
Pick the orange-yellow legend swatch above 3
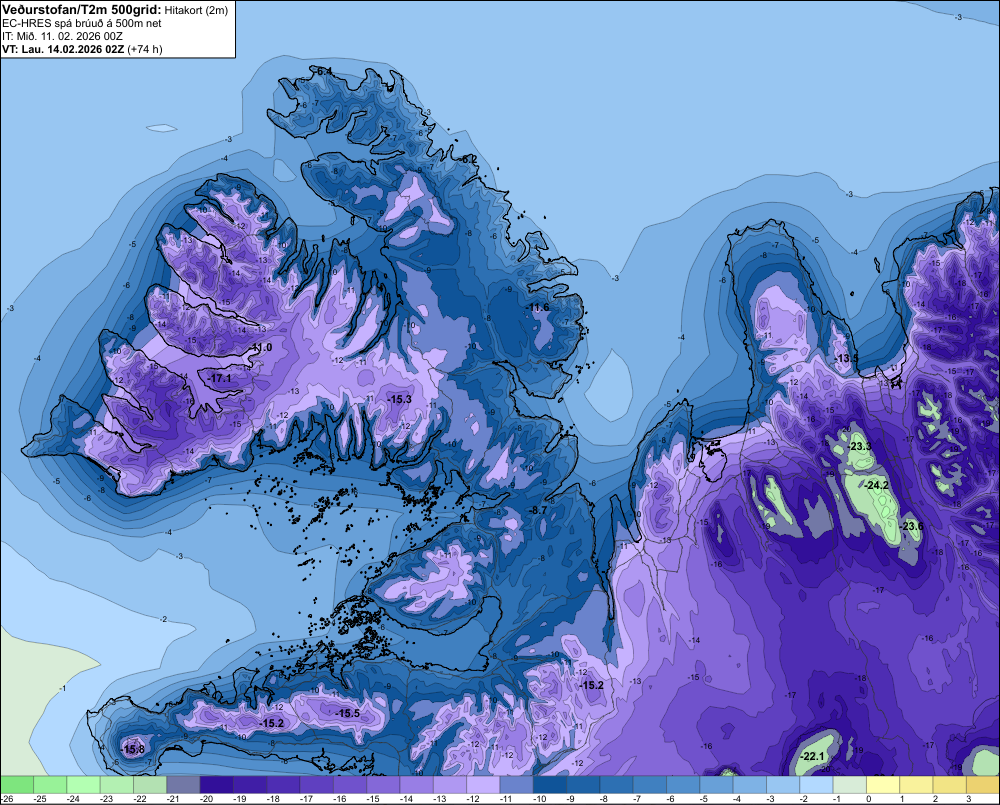tap(983, 784)
